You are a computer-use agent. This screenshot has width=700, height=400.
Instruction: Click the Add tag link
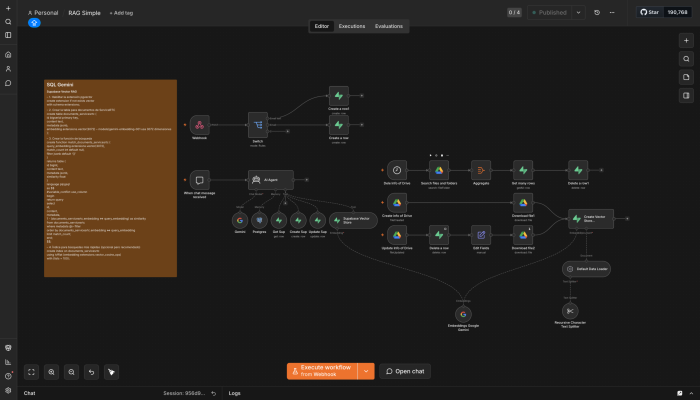(x=121, y=13)
